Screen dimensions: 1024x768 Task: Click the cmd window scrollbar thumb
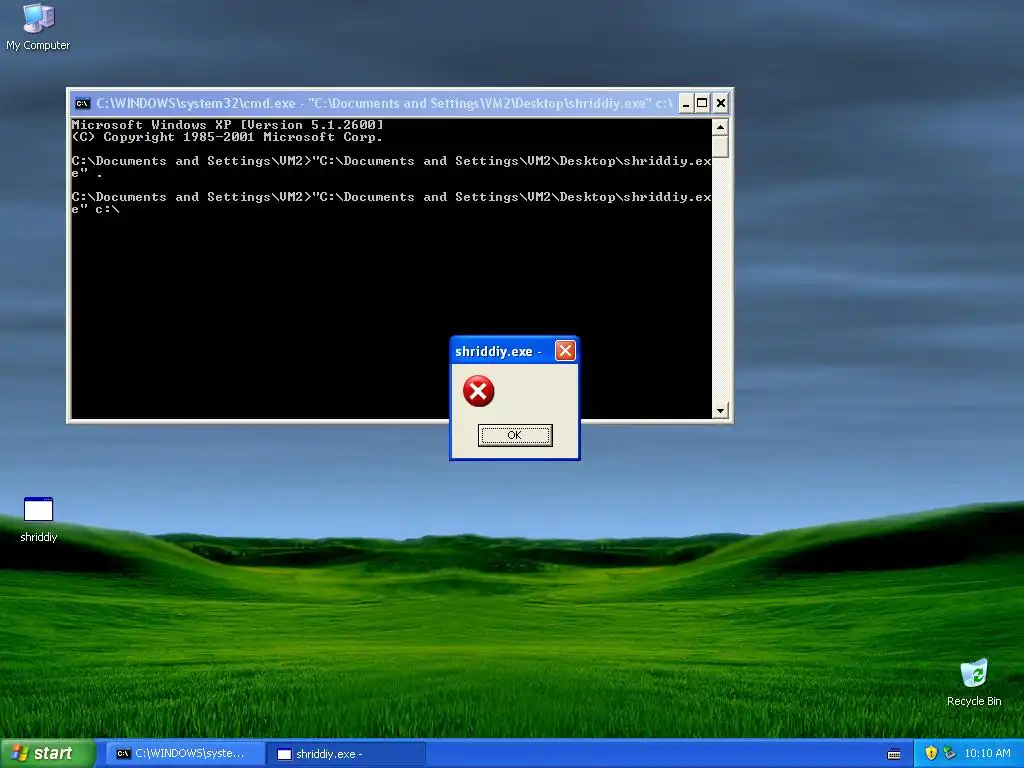click(x=720, y=146)
